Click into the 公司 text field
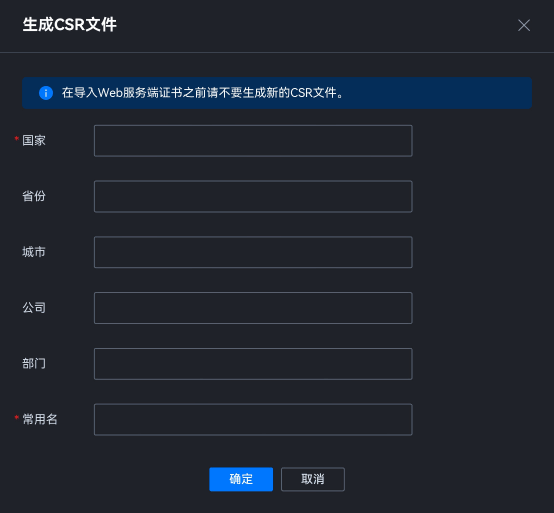554x513 pixels. click(x=253, y=308)
